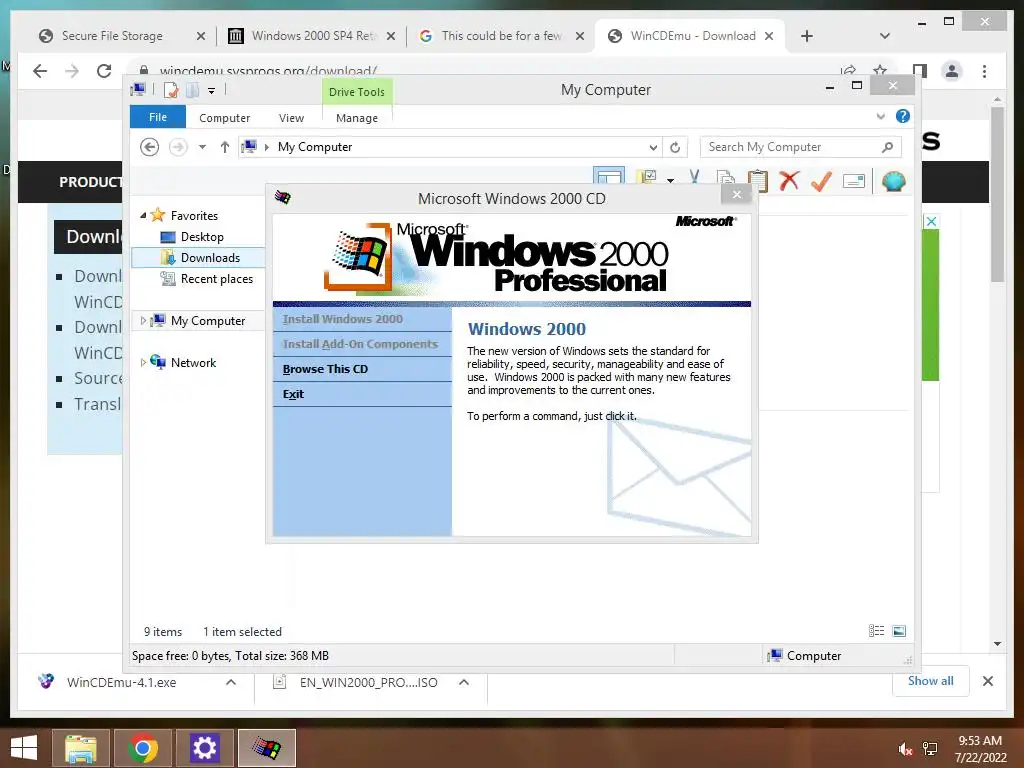The image size is (1024, 768).
Task: Switch to details view icon in status bar
Action: point(876,630)
